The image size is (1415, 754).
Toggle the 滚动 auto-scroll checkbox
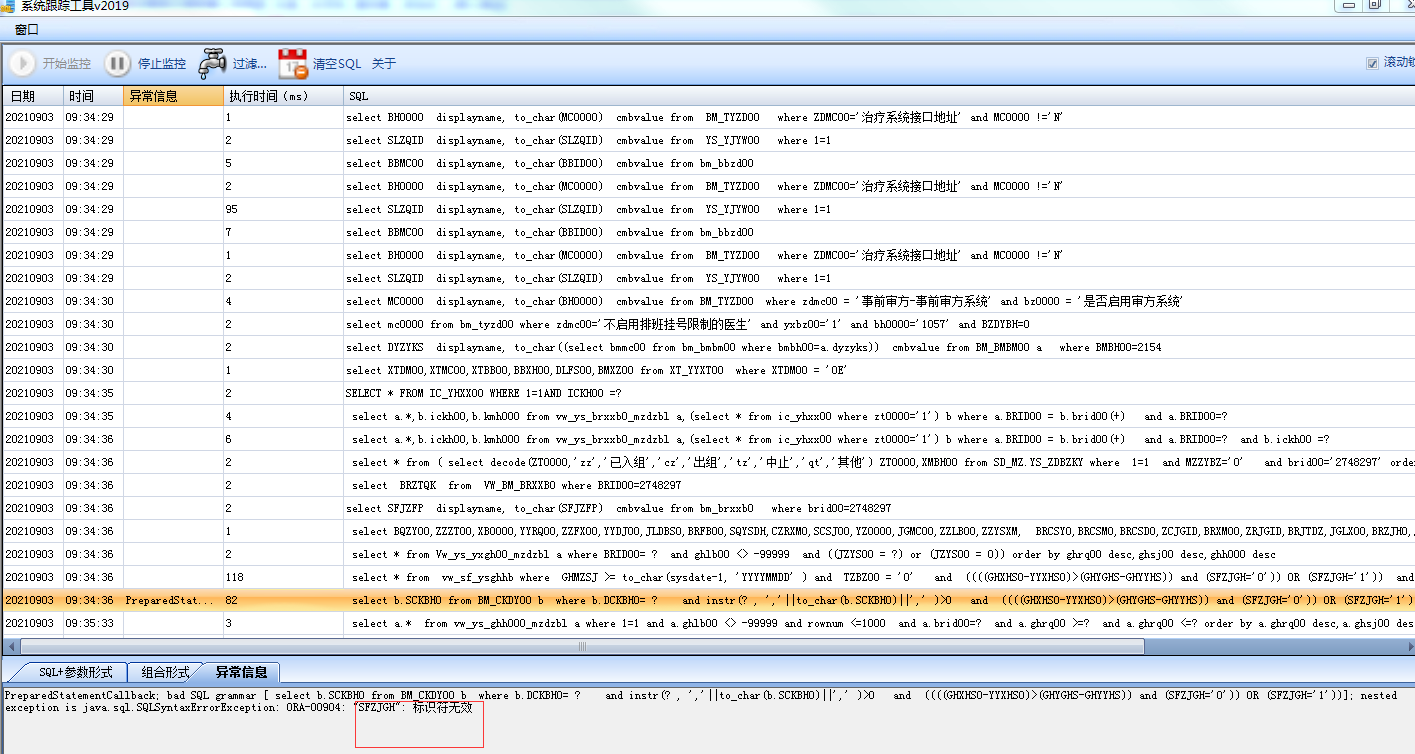point(1372,63)
